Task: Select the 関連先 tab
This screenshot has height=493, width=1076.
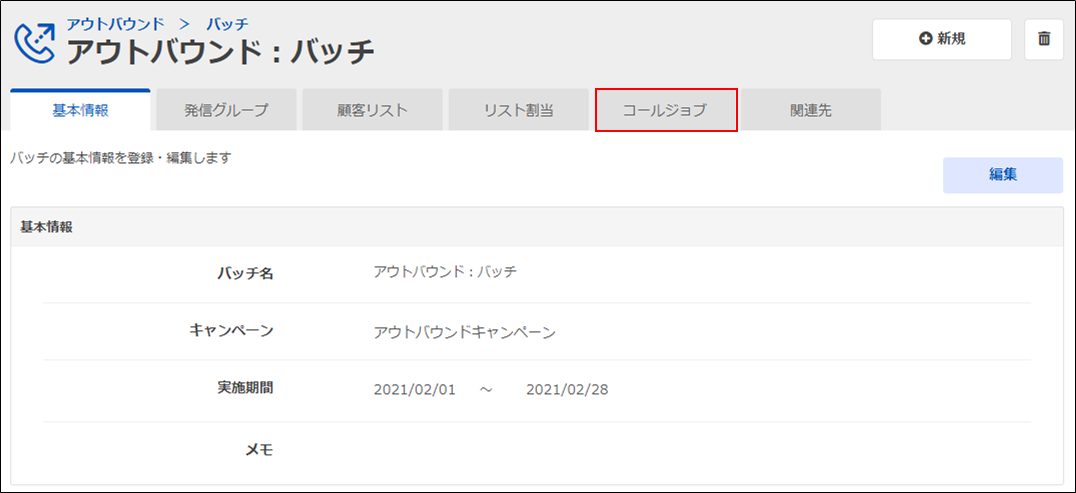Action: [x=810, y=110]
